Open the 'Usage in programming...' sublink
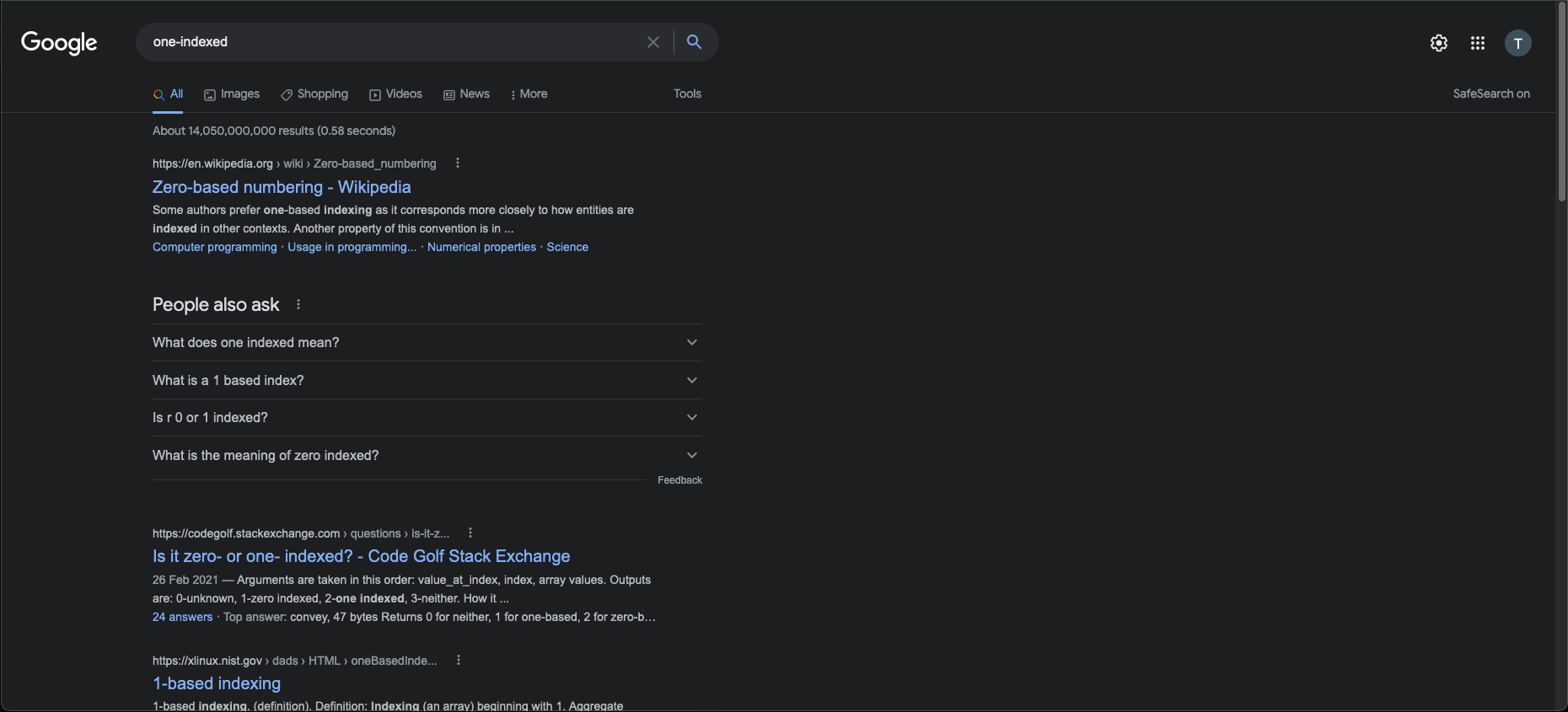The image size is (1568, 712). pos(352,247)
